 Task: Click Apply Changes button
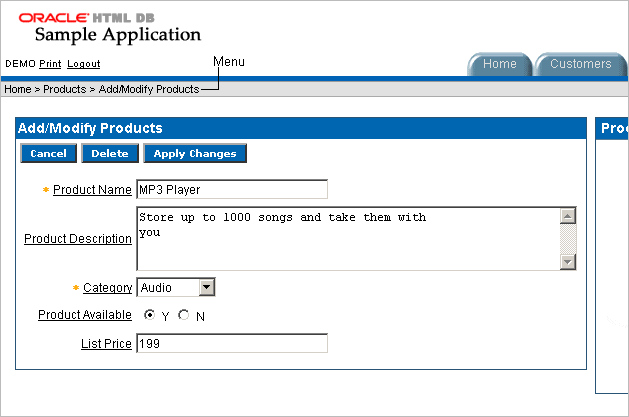(195, 154)
